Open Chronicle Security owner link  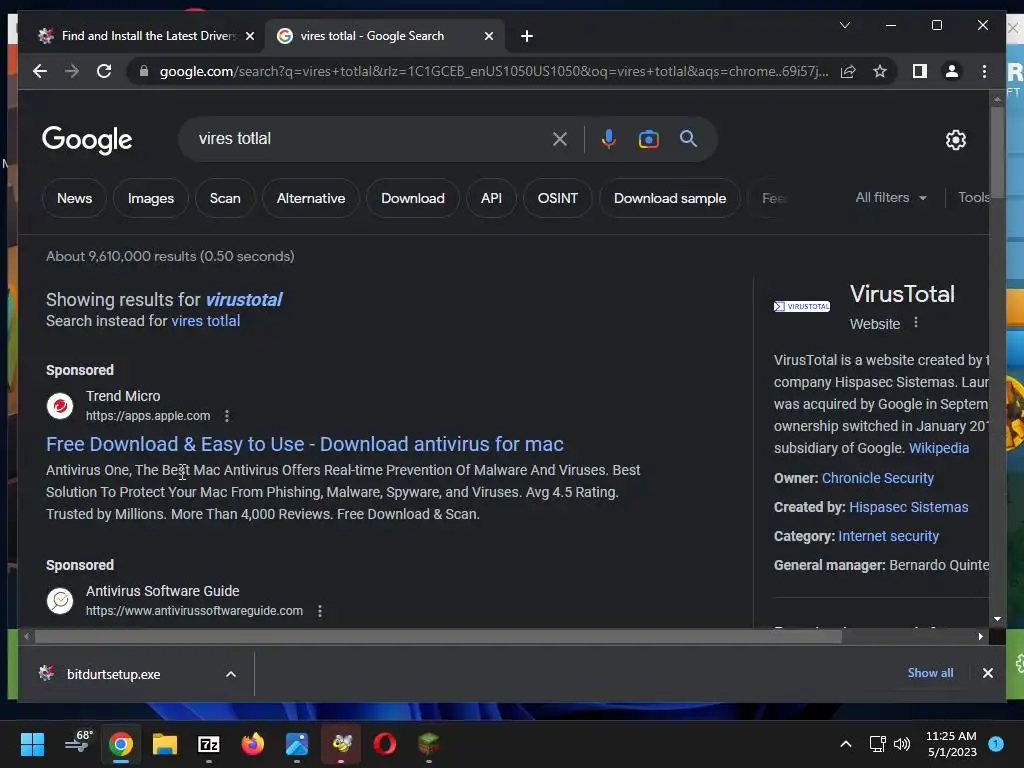point(878,478)
